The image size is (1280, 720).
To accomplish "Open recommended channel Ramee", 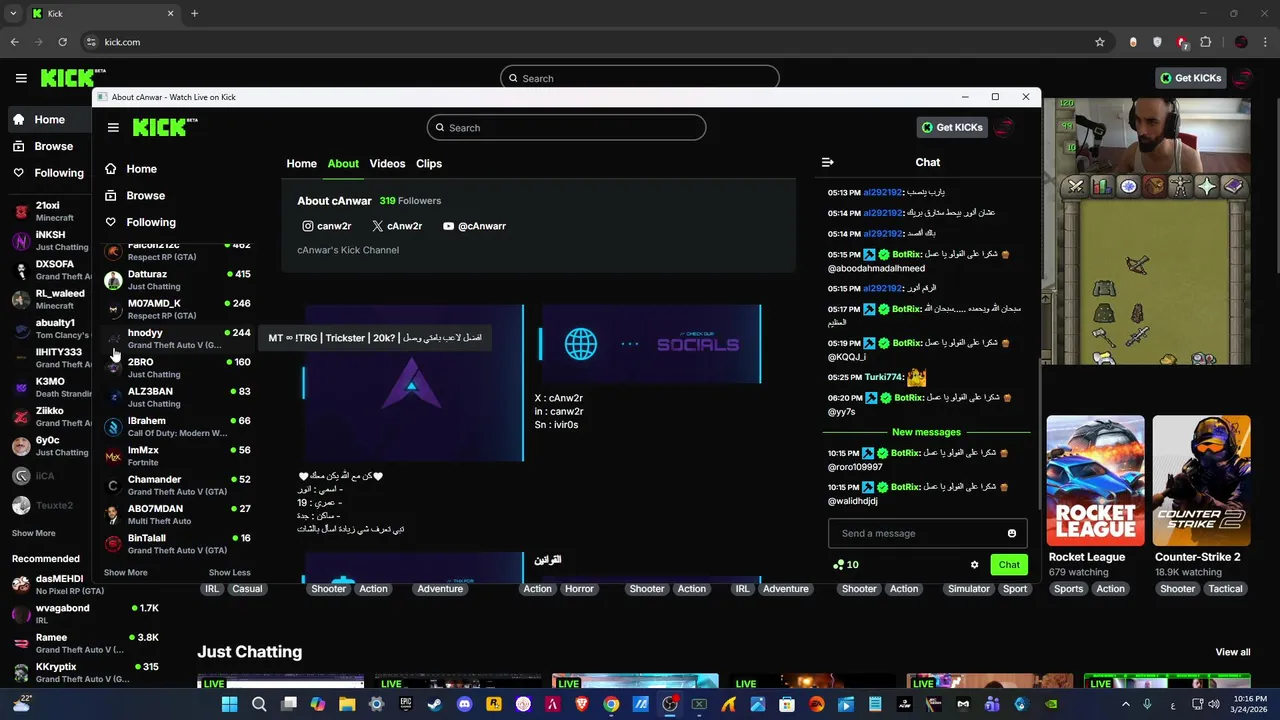I will pyautogui.click(x=86, y=643).
